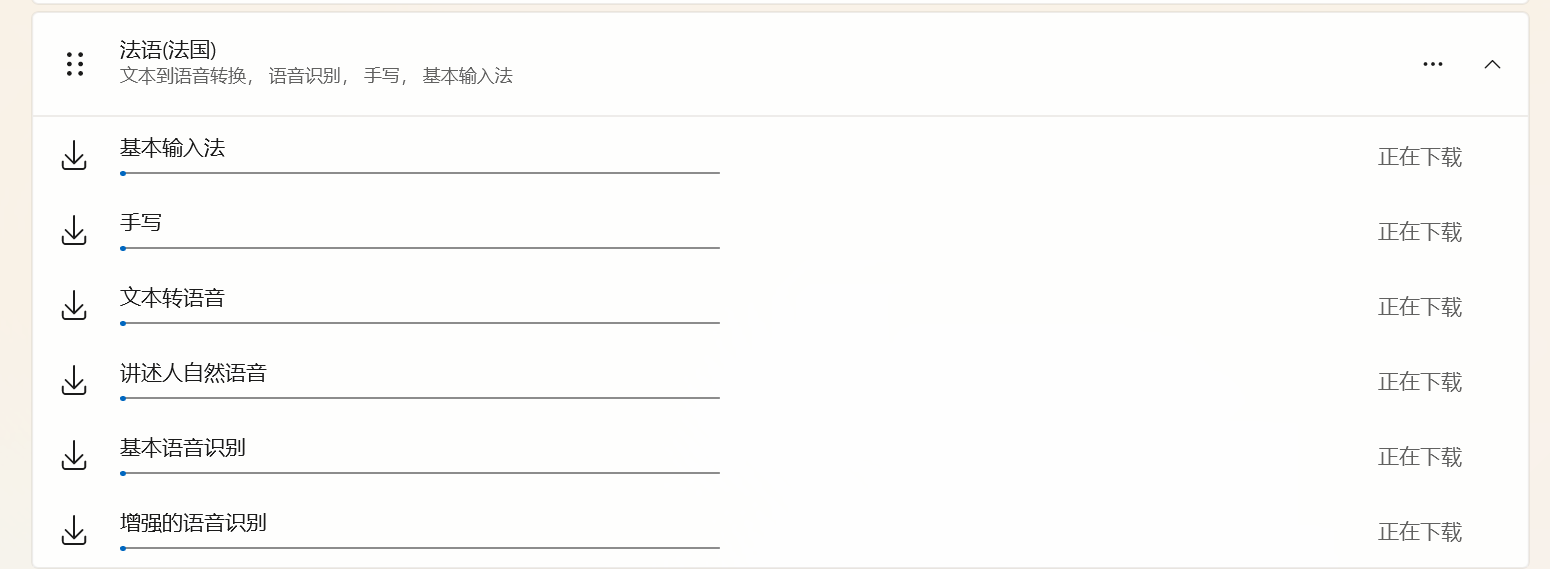The width and height of the screenshot is (1550, 569).
Task: Click download icon next to 文本转语音
Action: [74, 306]
